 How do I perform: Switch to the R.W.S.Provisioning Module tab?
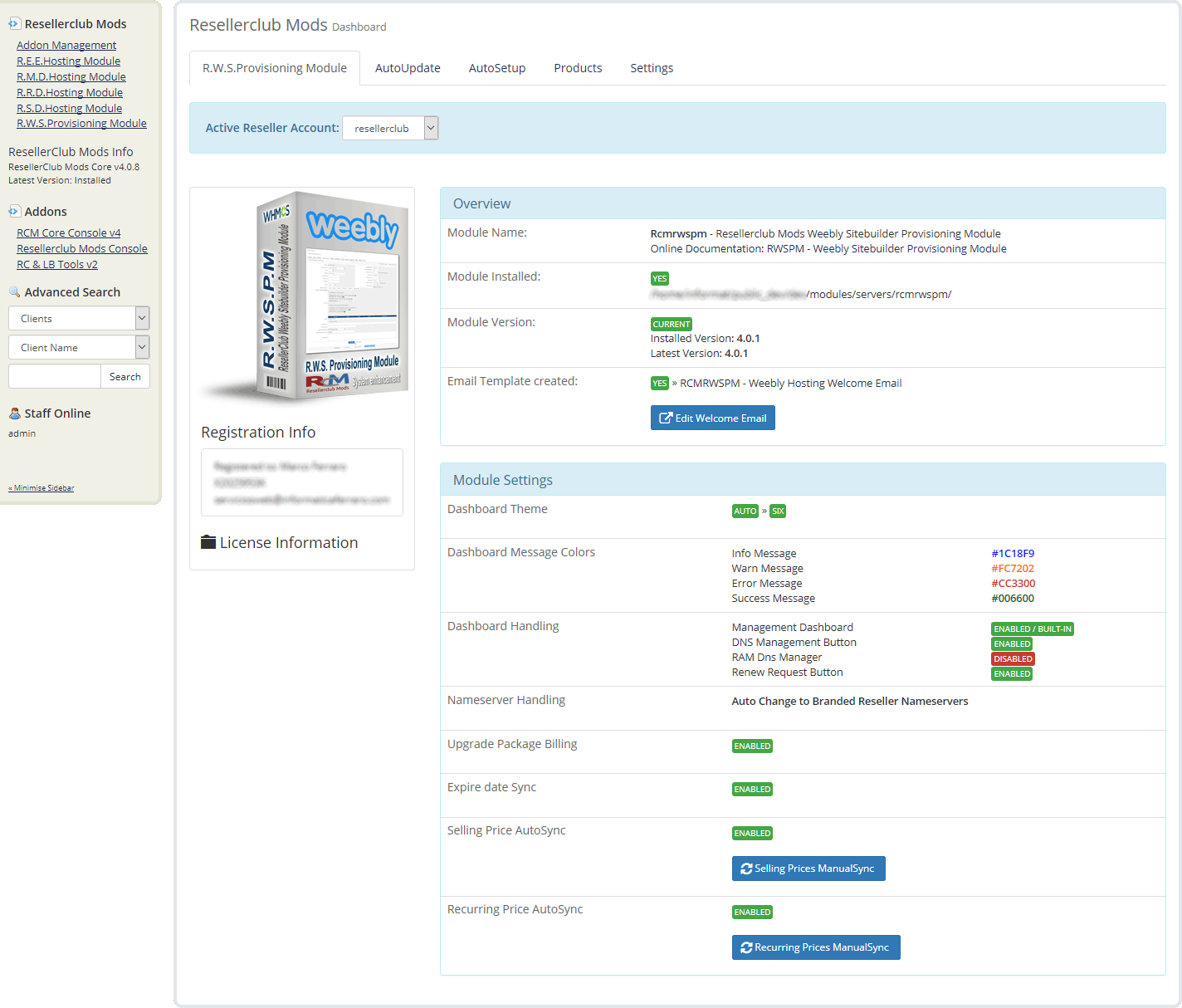pyautogui.click(x=275, y=68)
